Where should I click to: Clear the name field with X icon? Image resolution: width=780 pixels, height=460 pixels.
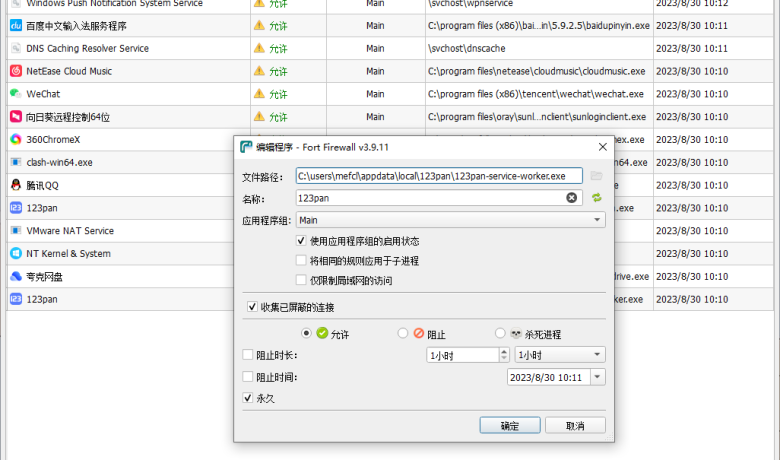tap(572, 198)
